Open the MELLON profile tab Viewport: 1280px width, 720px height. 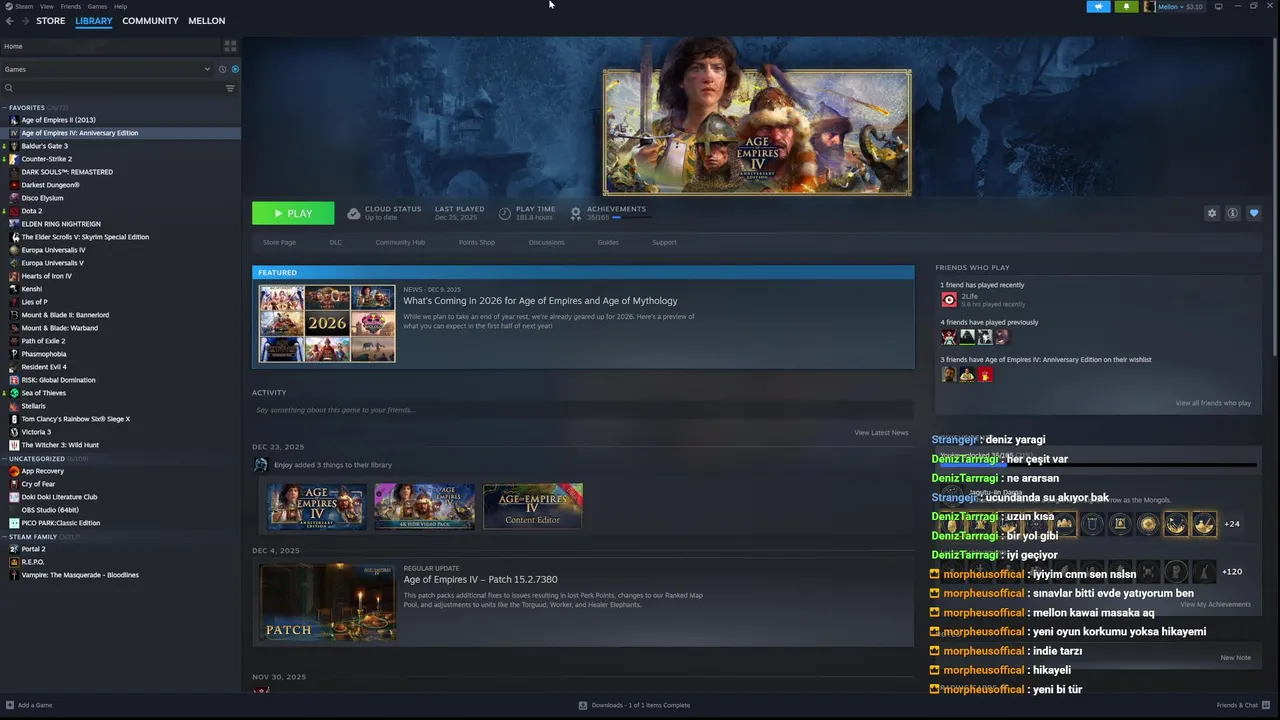coord(207,21)
